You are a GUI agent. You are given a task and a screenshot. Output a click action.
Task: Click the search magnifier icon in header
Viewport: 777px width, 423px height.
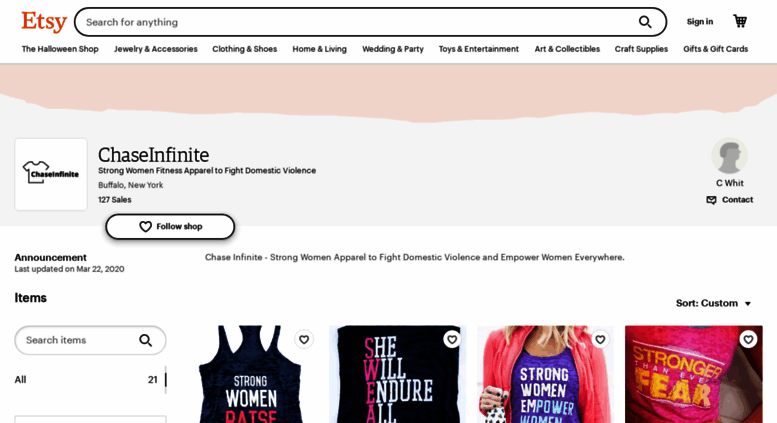[x=645, y=22]
